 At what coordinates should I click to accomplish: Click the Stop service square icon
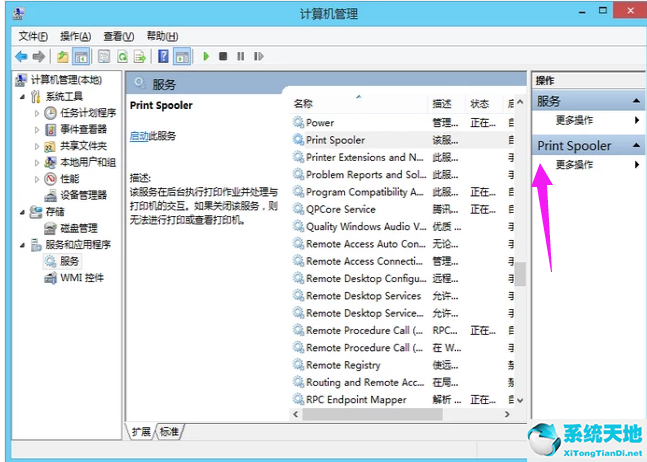223,56
